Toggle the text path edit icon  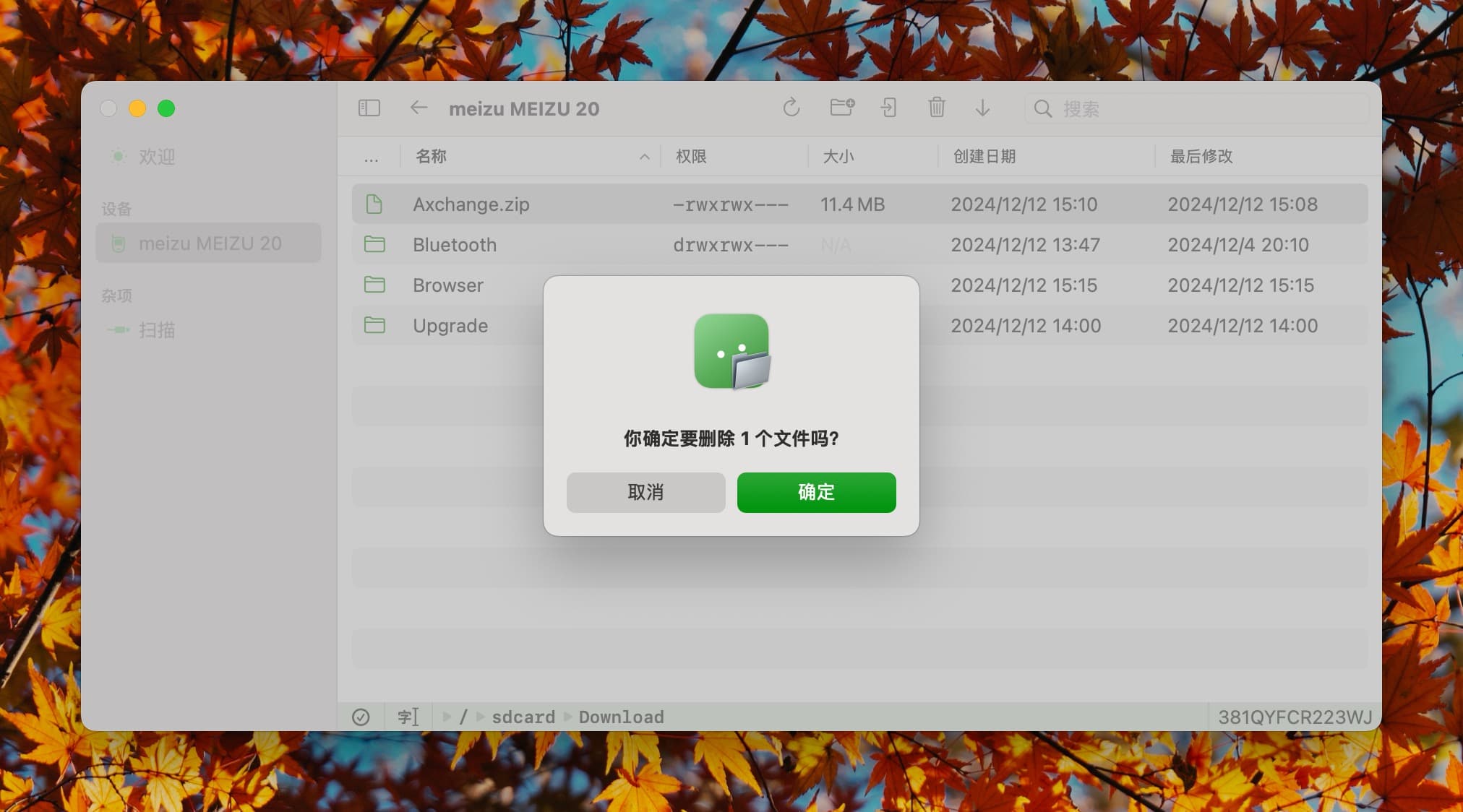click(408, 717)
